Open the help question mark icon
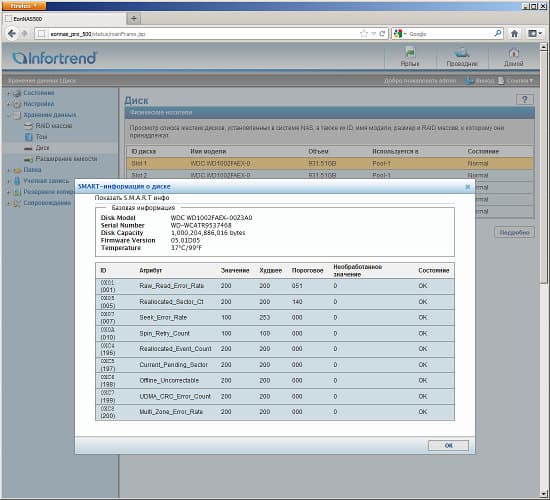The image size is (550, 500). coord(525,100)
